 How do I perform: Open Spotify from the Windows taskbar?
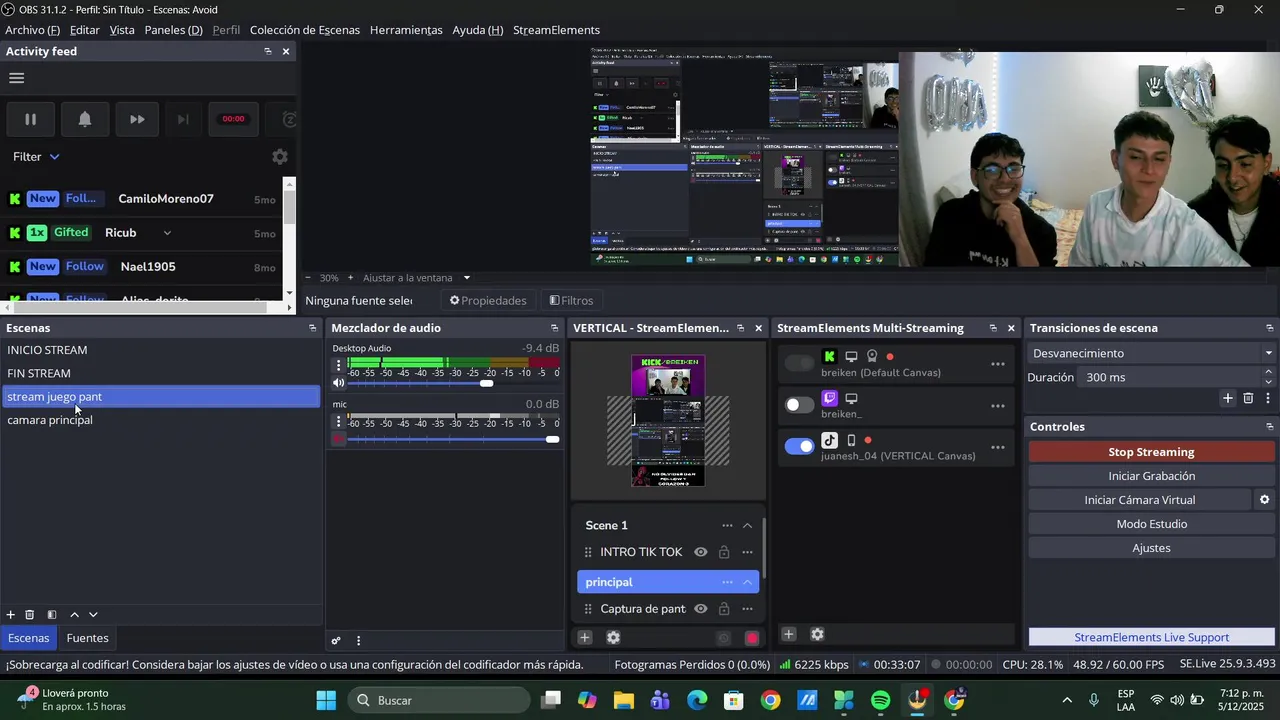tap(880, 700)
